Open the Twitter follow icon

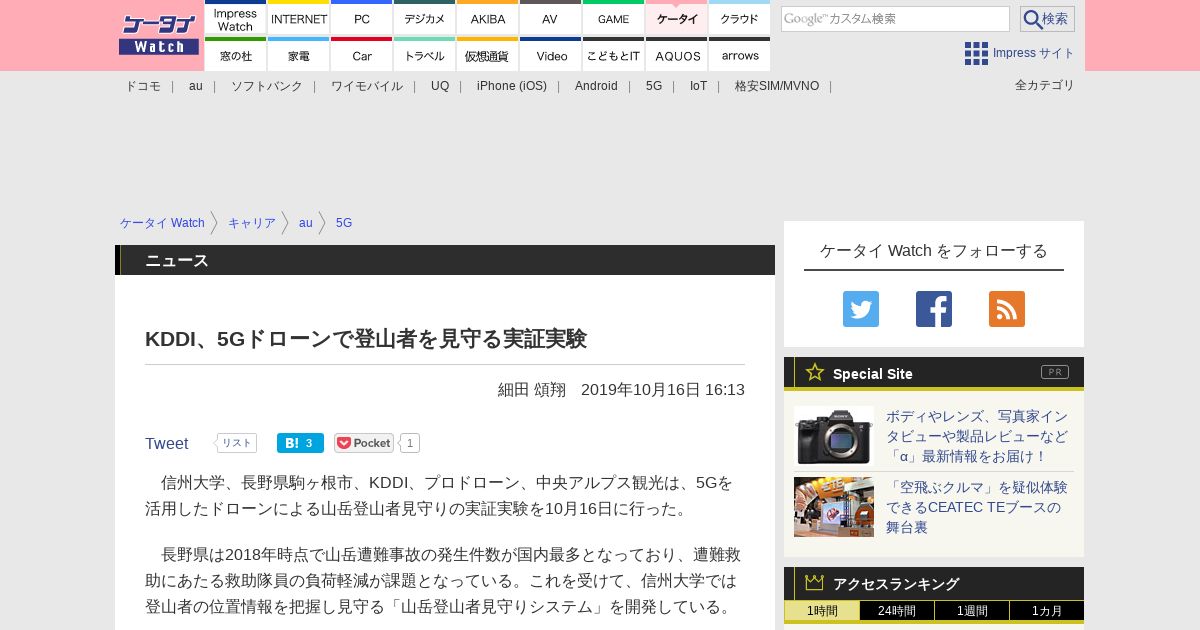(x=860, y=309)
